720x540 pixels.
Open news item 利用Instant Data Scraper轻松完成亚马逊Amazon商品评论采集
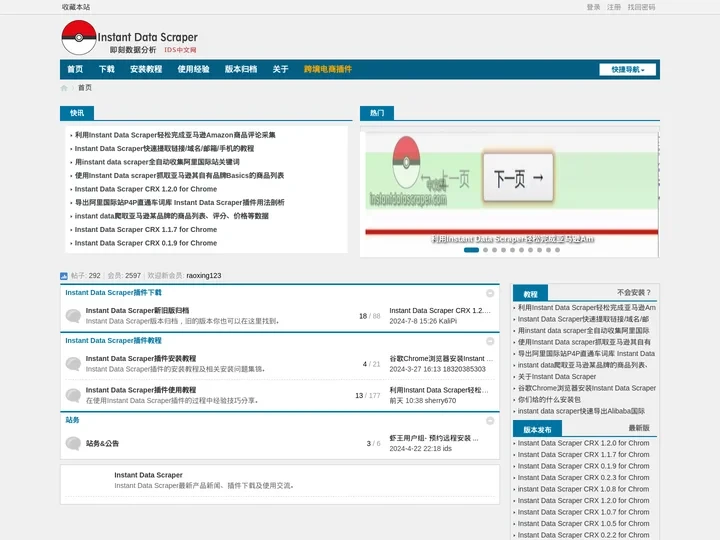(175, 135)
